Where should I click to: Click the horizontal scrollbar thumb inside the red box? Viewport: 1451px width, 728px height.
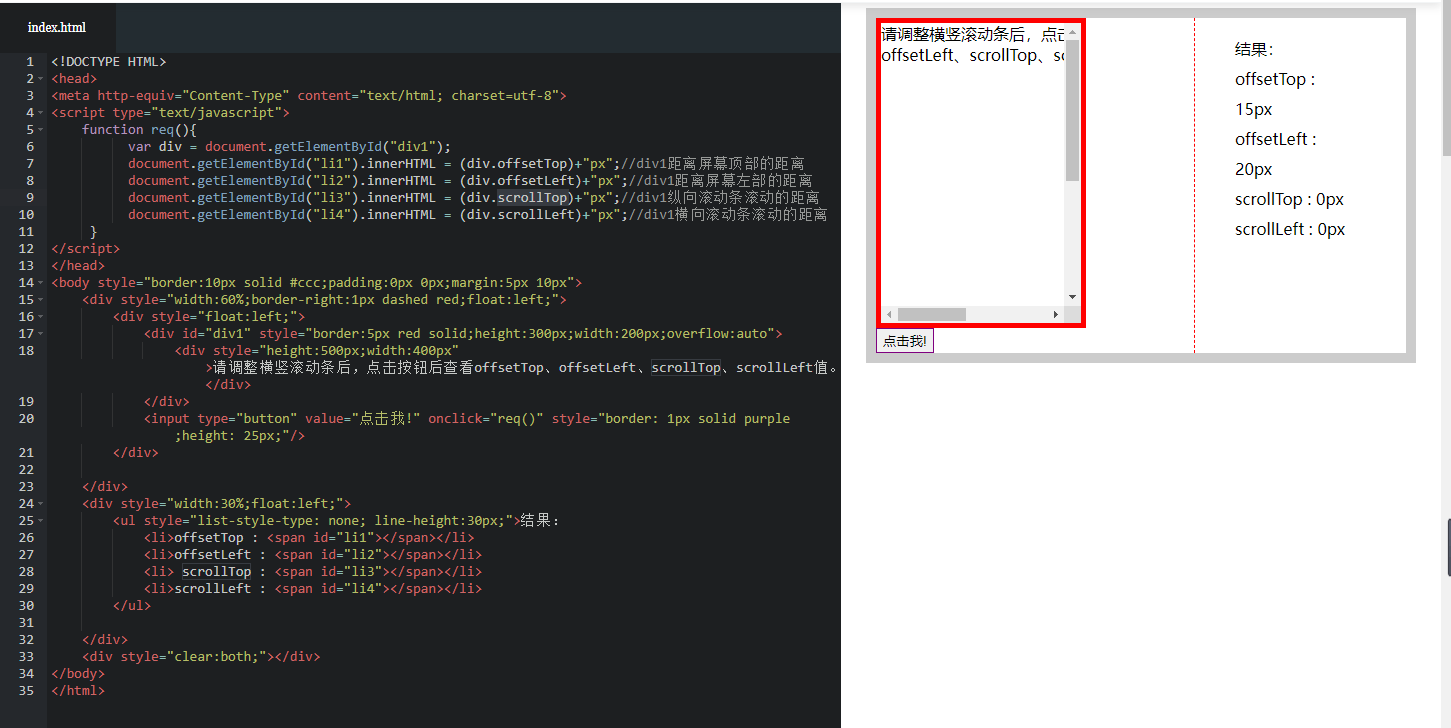click(x=932, y=314)
